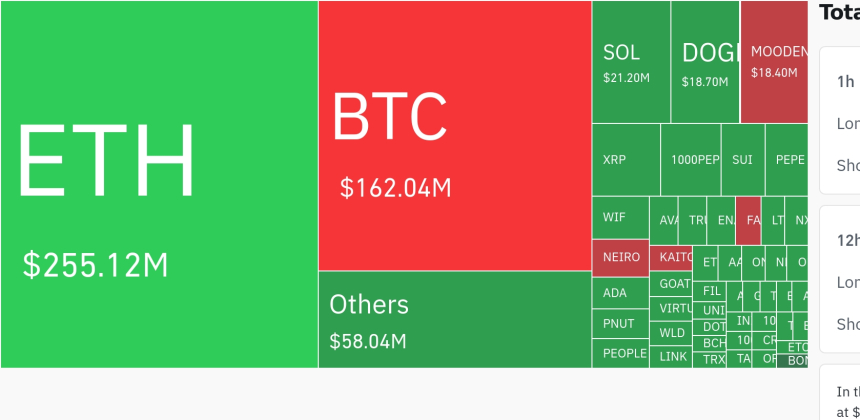Select the DOGE heatmap tile

pyautogui.click(x=705, y=62)
